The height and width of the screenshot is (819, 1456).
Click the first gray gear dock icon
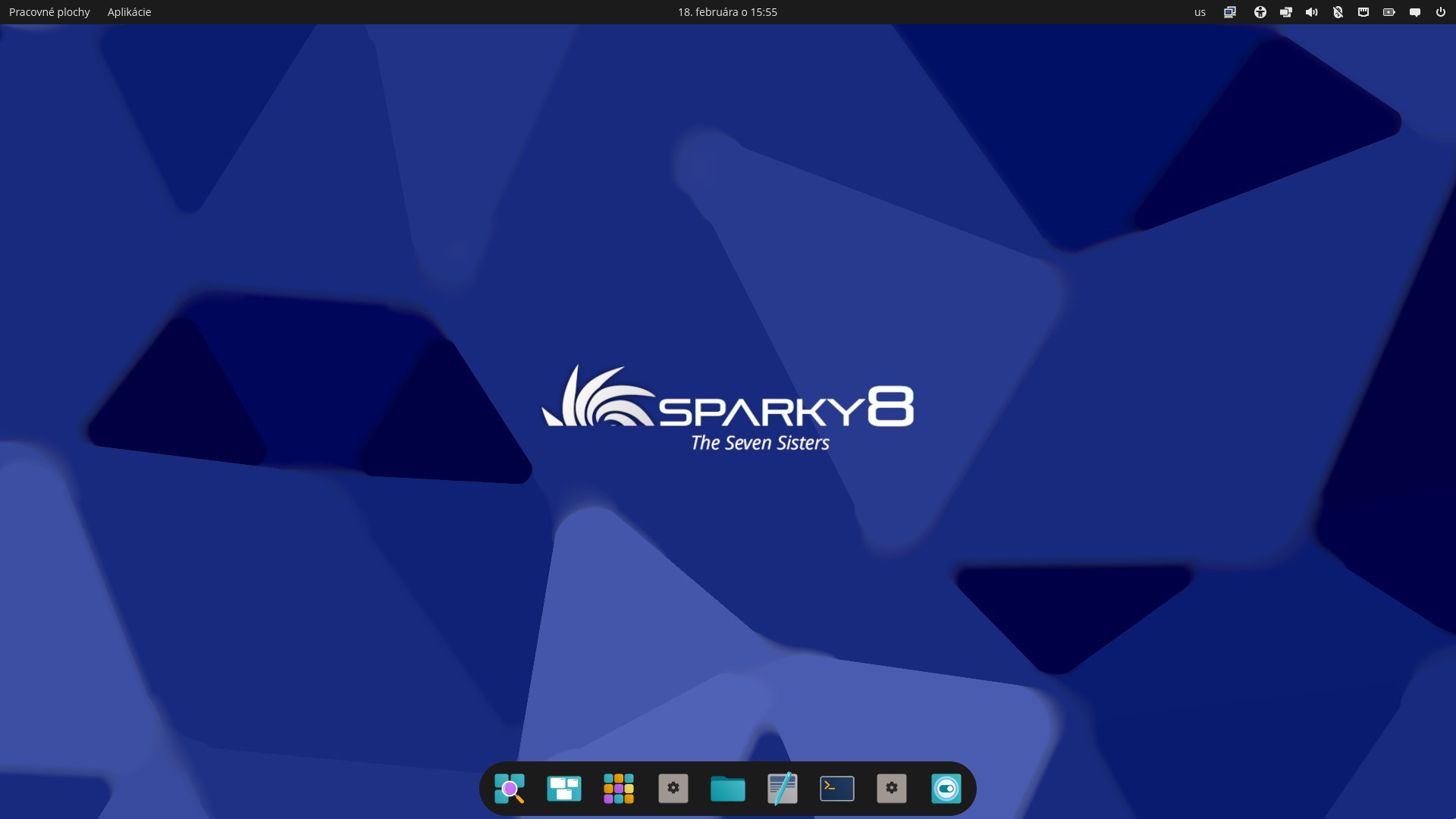(673, 789)
